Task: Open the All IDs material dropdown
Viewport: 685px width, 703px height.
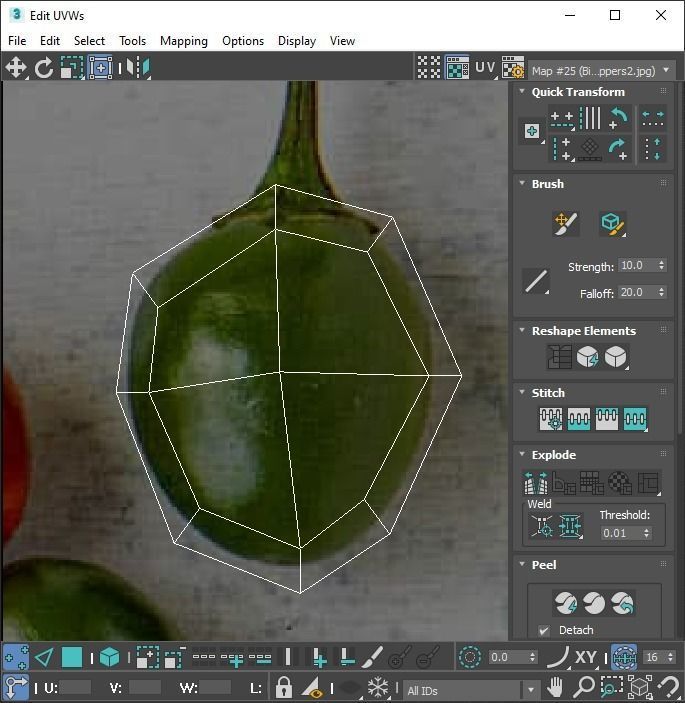Action: click(470, 690)
